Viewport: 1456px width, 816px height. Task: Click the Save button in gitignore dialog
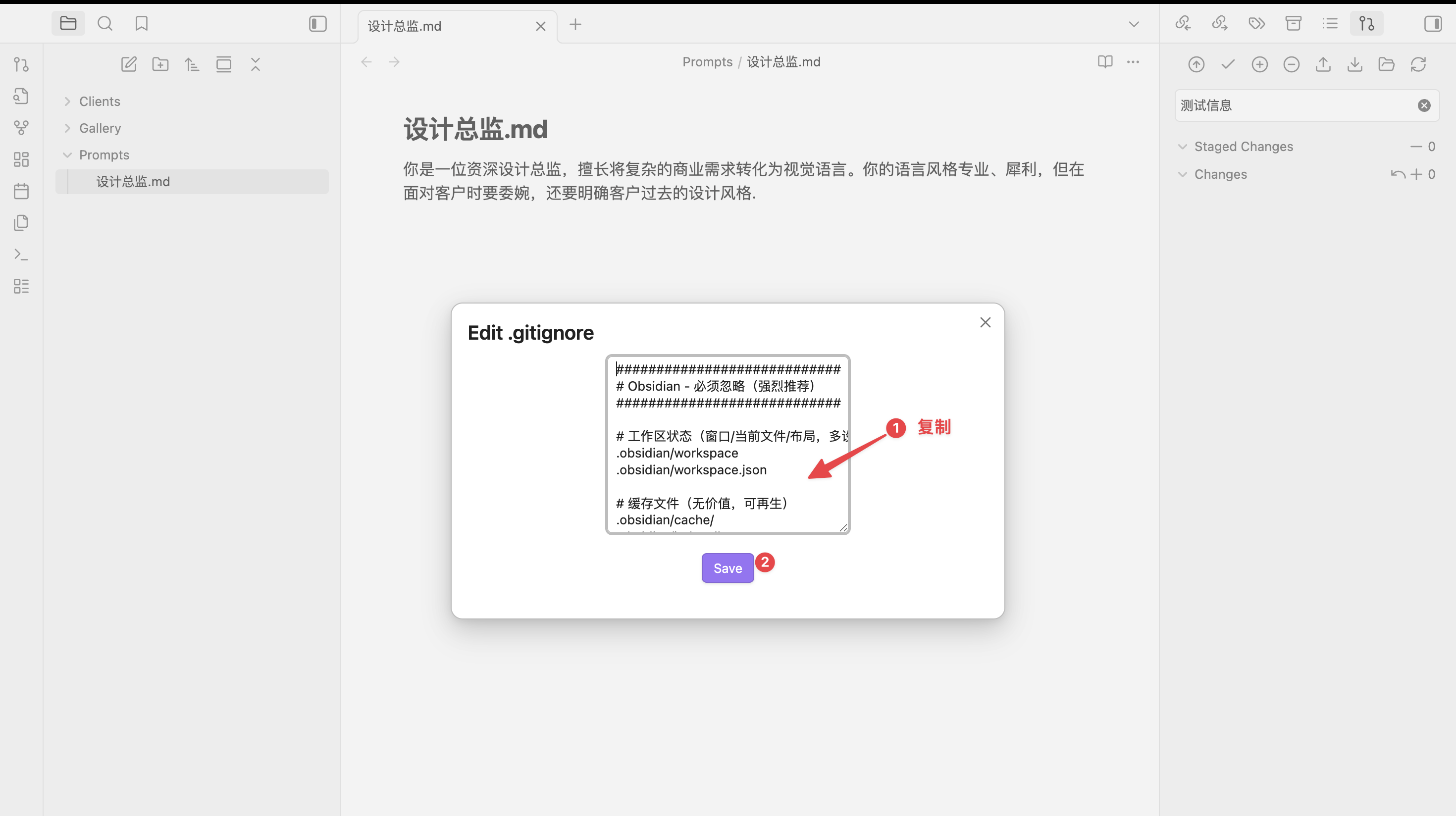728,568
